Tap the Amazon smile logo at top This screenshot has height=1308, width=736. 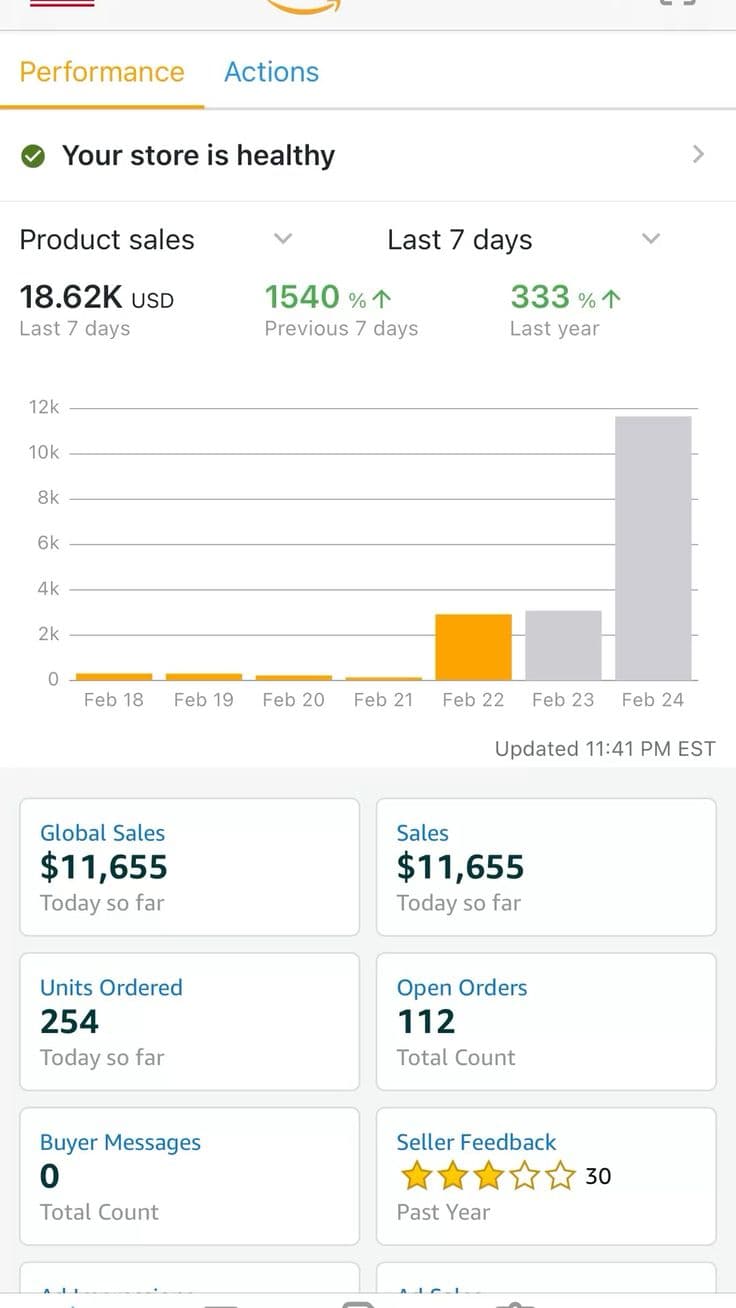pyautogui.click(x=303, y=8)
